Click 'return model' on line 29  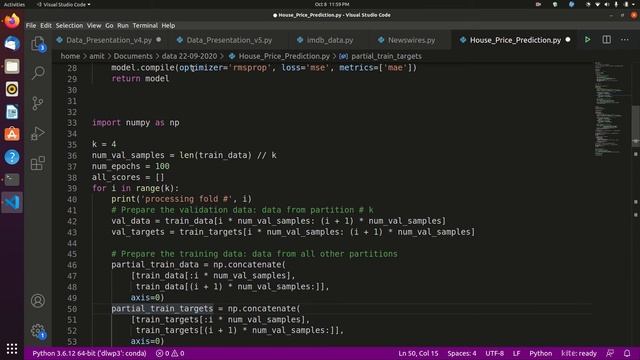pyautogui.click(x=140, y=79)
